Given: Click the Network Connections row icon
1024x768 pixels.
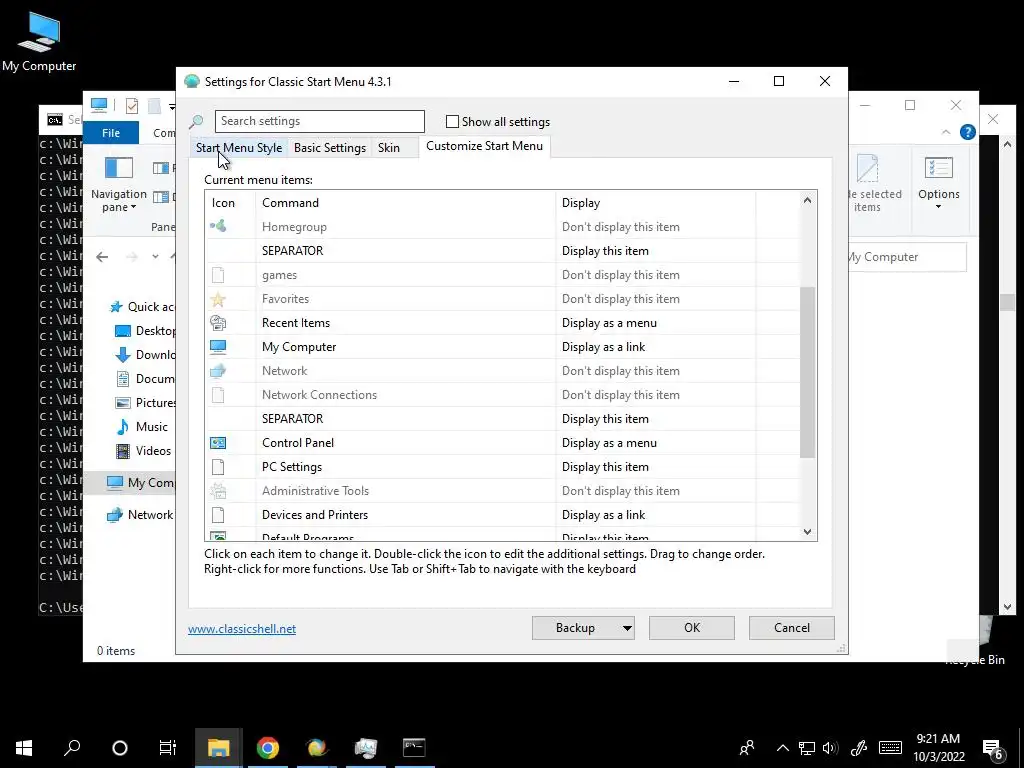Looking at the screenshot, I should [218, 394].
